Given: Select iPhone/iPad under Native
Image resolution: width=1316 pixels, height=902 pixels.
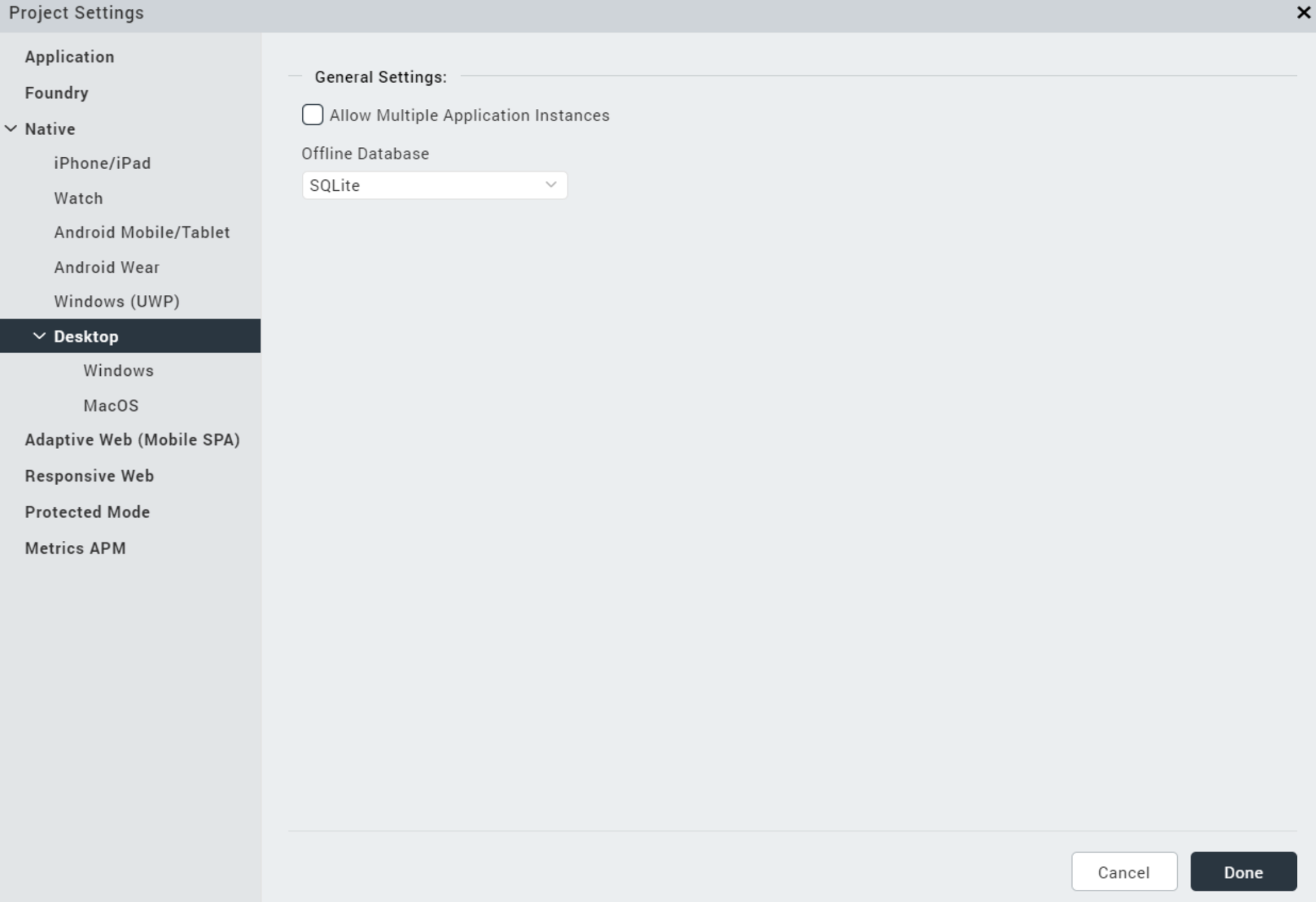Looking at the screenshot, I should 102,164.
